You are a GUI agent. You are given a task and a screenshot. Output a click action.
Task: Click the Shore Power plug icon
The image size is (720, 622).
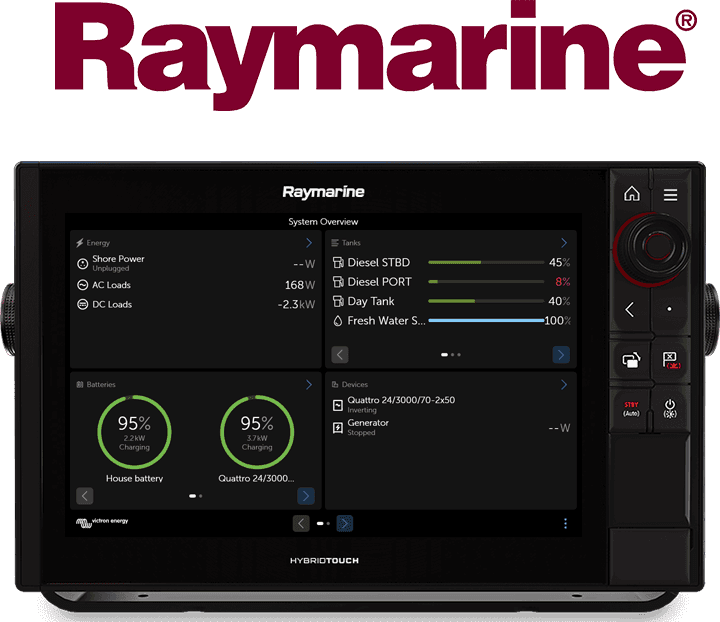pos(83,263)
